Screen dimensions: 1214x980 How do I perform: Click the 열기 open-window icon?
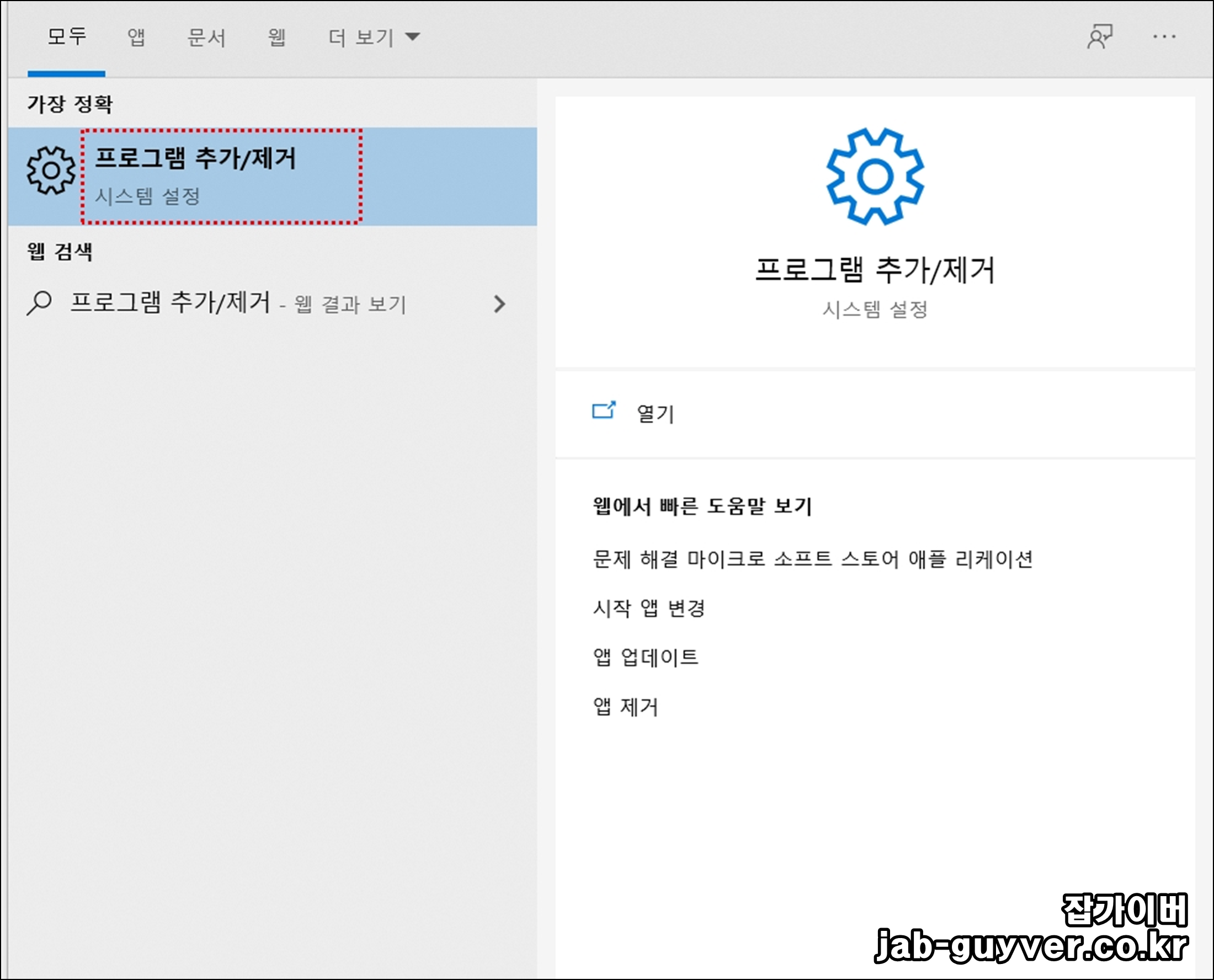tap(603, 411)
